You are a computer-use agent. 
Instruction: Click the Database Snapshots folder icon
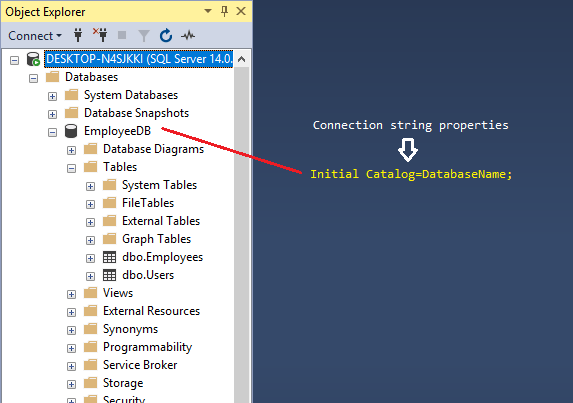(72, 113)
